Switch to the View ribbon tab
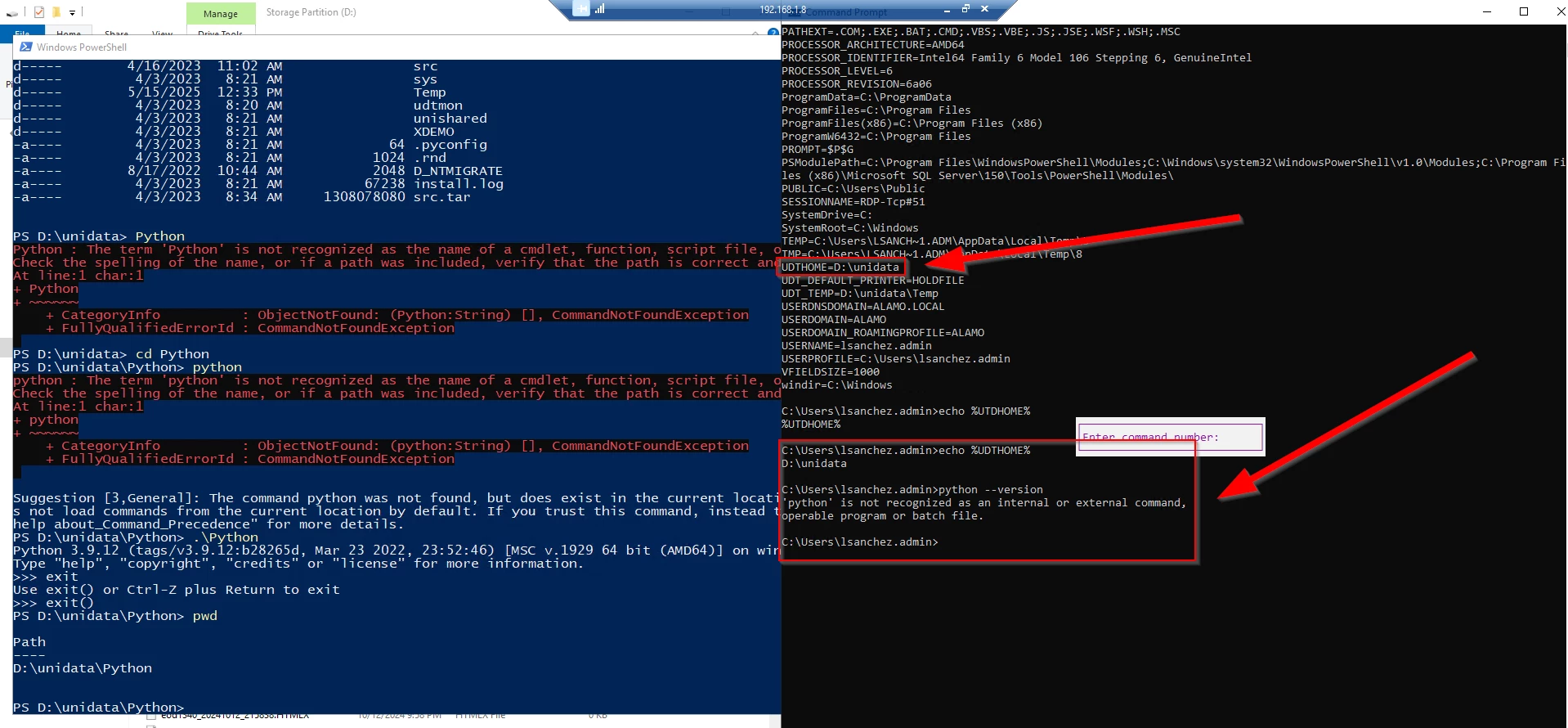 [162, 32]
